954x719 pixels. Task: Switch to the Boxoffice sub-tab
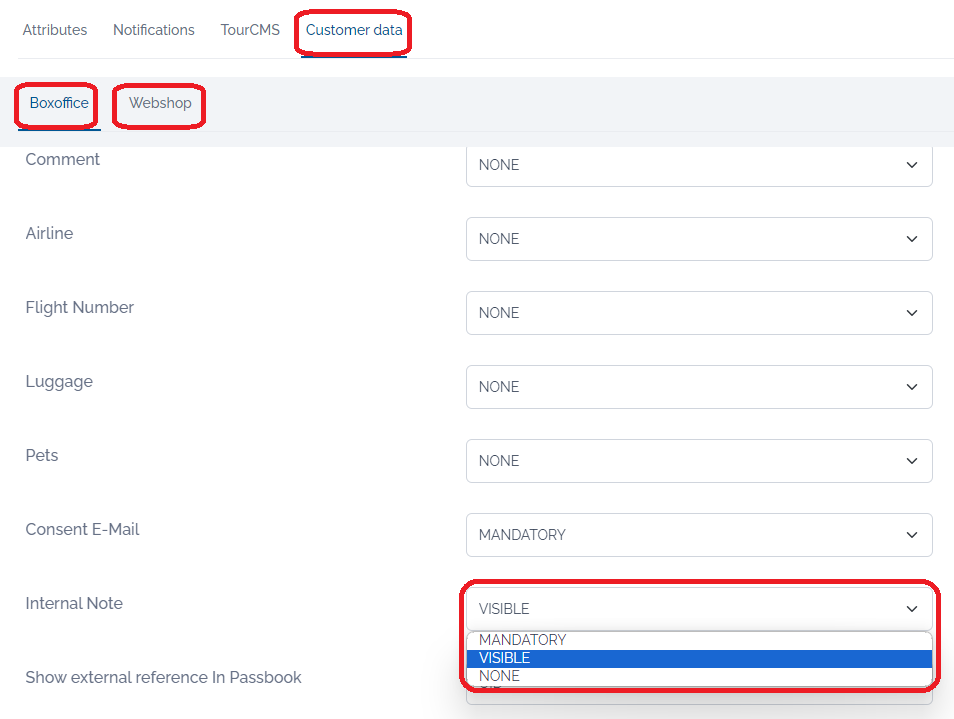pos(59,103)
